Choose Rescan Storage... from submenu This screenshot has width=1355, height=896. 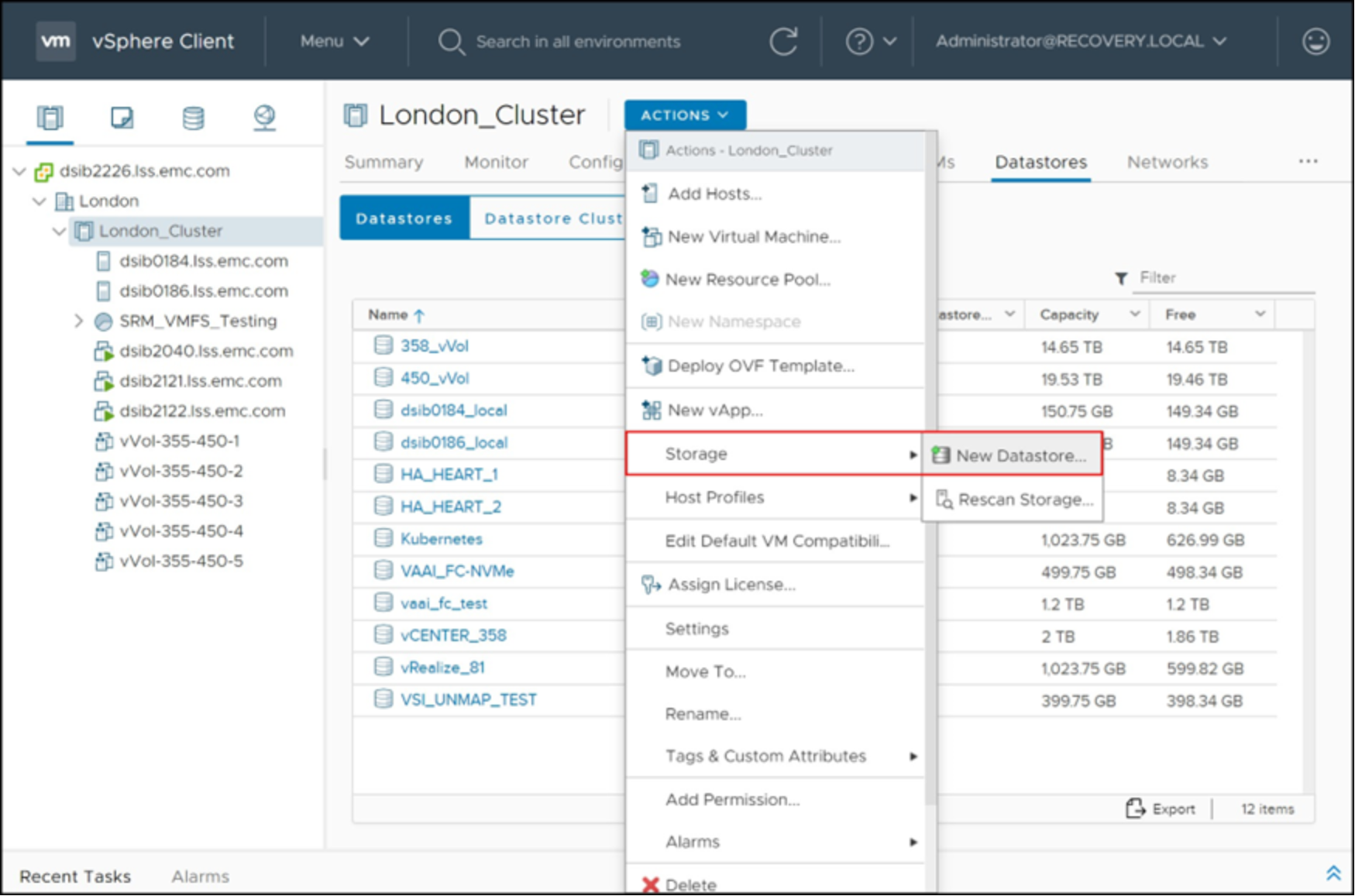(x=1012, y=499)
